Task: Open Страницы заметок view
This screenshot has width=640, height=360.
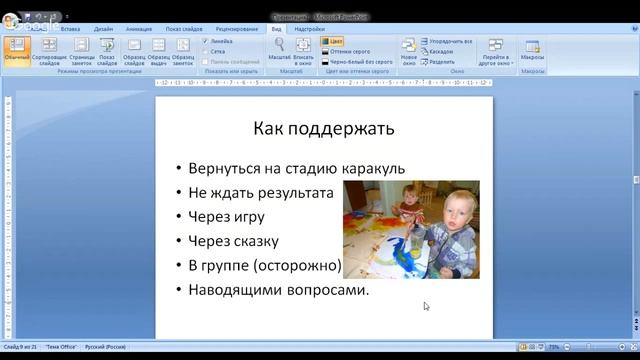Action: coord(82,51)
